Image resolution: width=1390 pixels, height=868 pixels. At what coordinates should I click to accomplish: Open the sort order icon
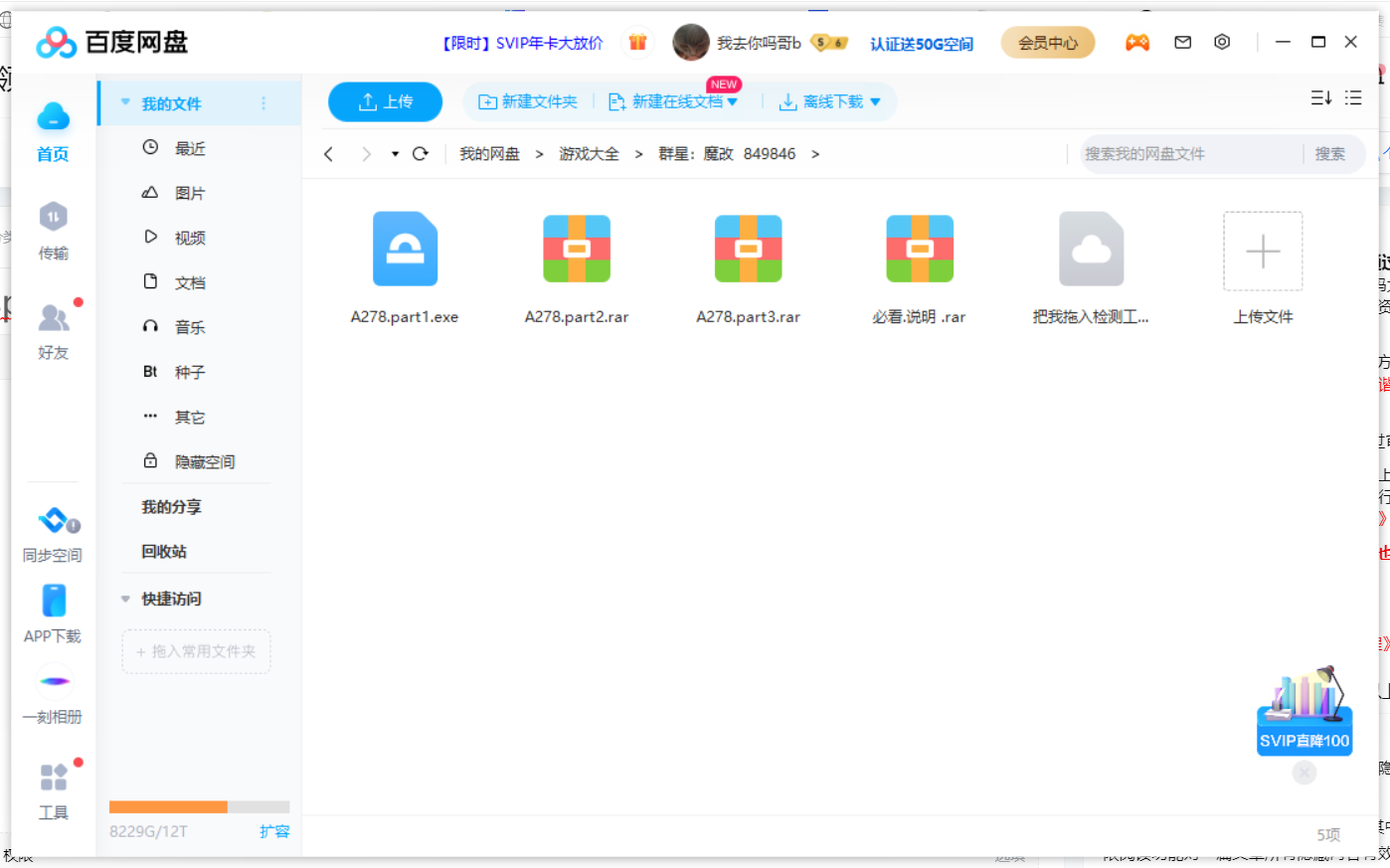pyautogui.click(x=1320, y=98)
